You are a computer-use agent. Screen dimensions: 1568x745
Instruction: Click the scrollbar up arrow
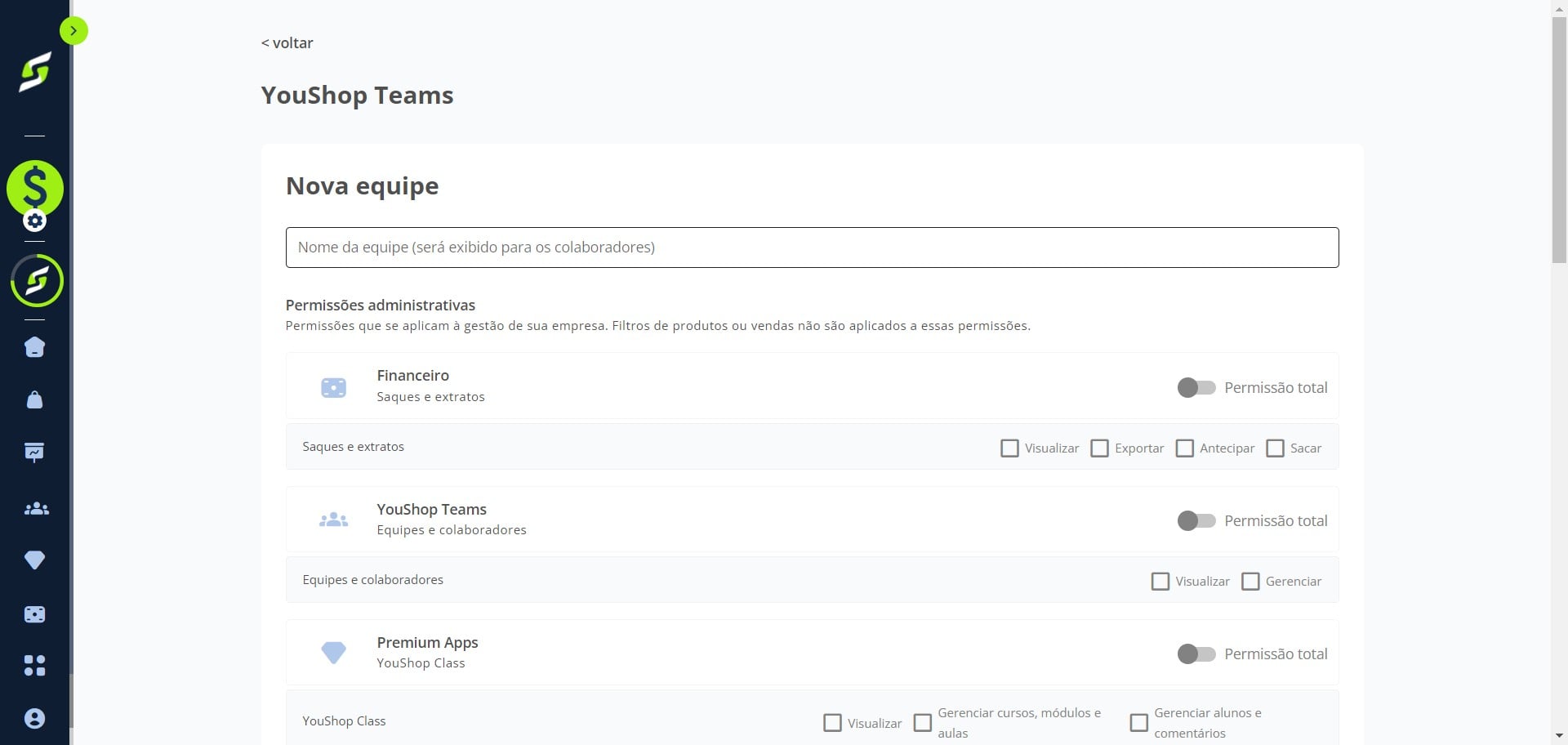click(1559, 7)
